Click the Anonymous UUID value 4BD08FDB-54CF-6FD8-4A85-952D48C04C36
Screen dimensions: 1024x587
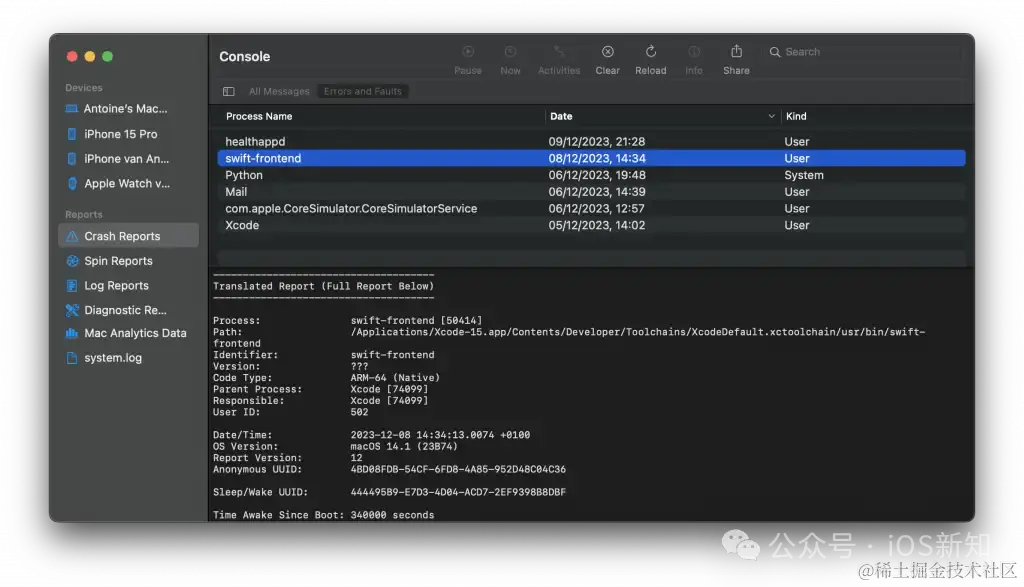click(458, 469)
